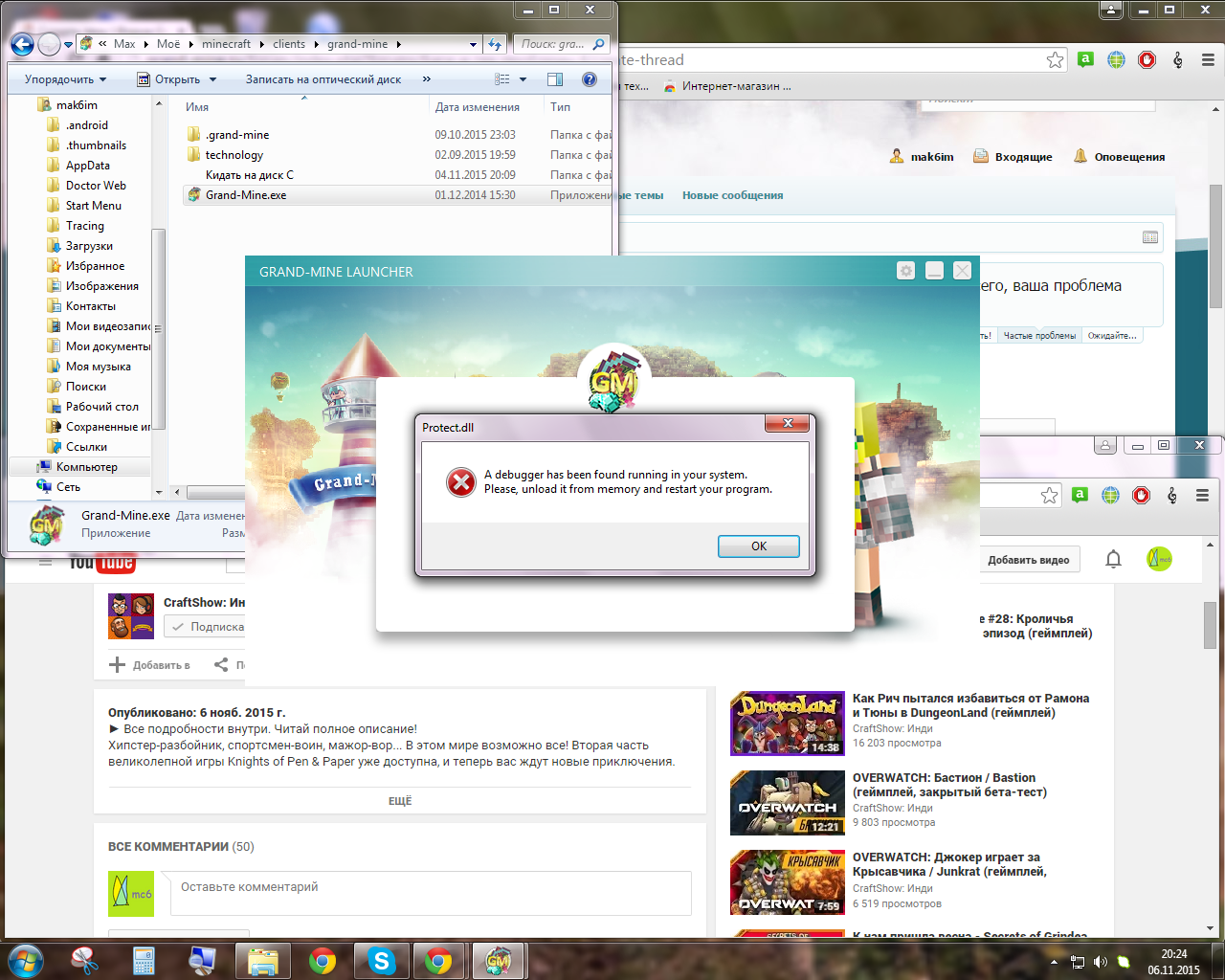Click the red error icon in Protect.dll dialog
This screenshot has height=980, width=1225.
tap(461, 482)
